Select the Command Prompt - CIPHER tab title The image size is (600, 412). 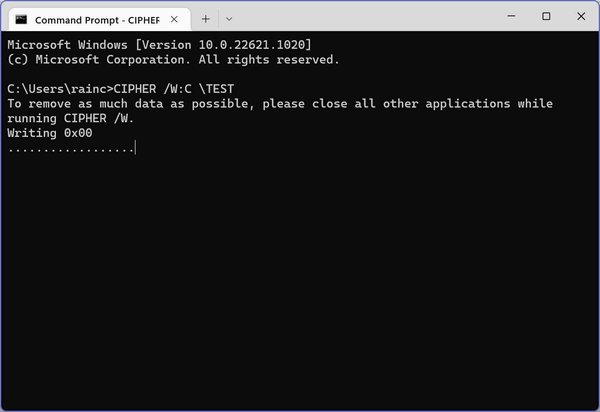[x=97, y=20]
